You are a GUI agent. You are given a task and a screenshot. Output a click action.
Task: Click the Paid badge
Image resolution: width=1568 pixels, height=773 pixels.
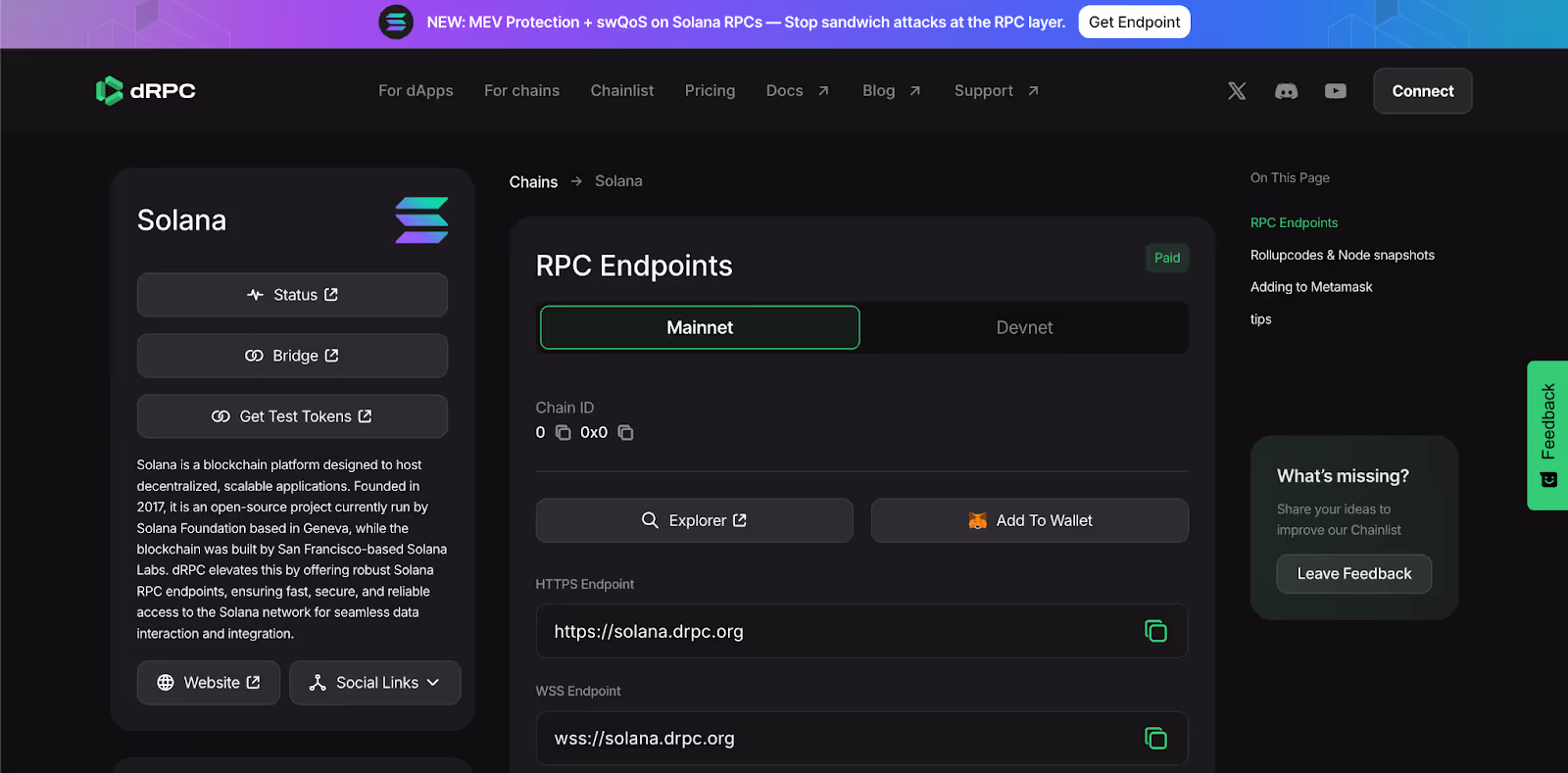(x=1167, y=258)
